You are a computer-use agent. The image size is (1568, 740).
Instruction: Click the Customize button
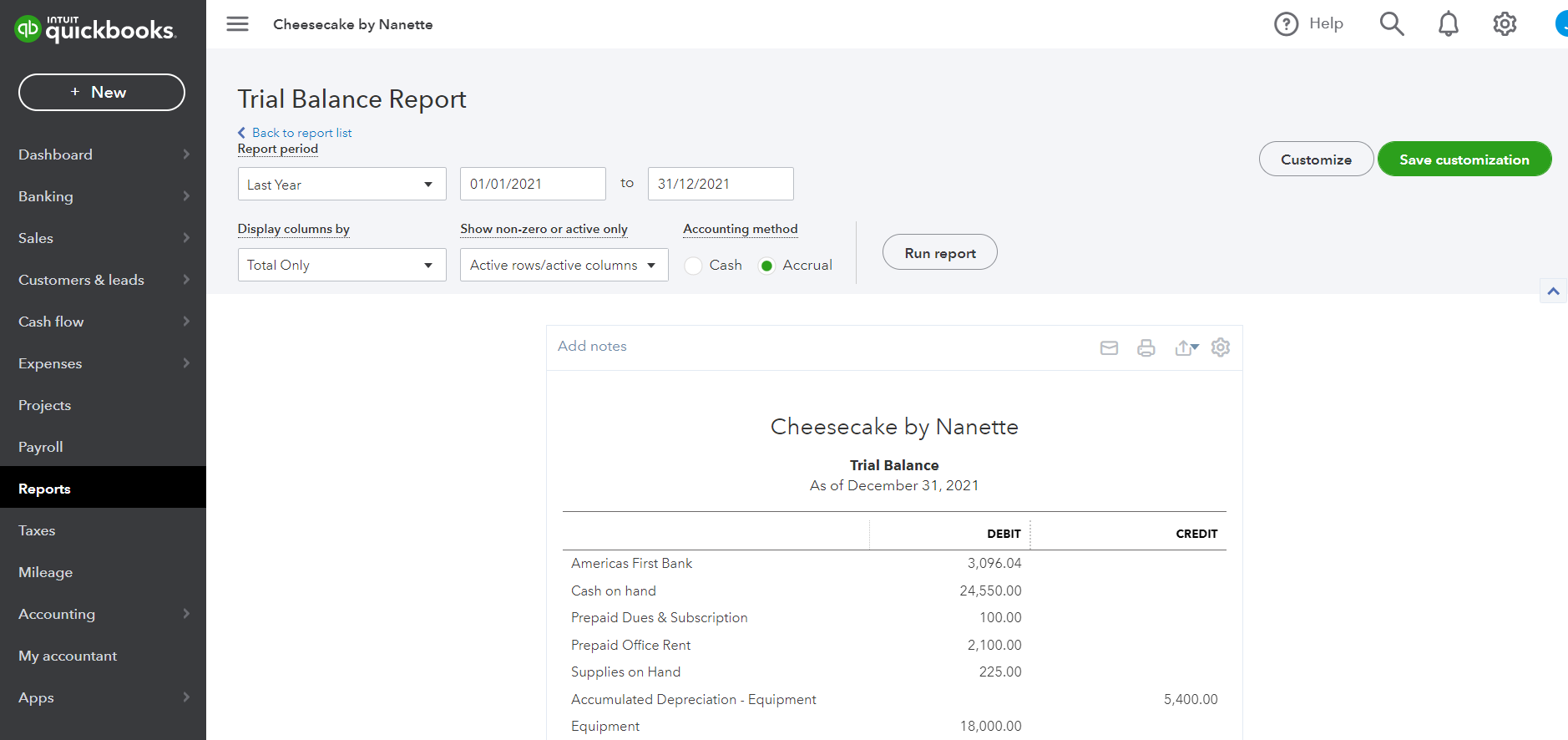pyautogui.click(x=1316, y=159)
